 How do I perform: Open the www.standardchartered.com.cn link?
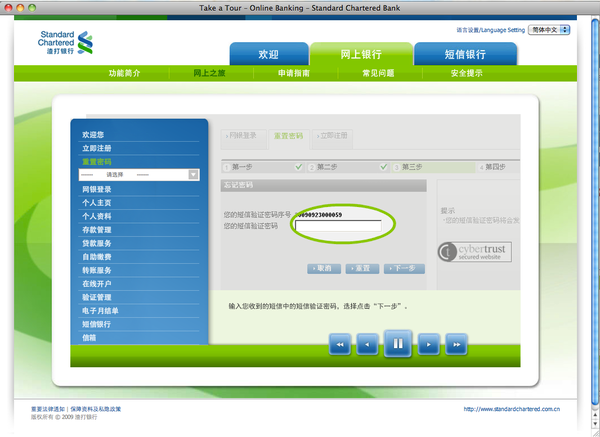tap(511, 409)
